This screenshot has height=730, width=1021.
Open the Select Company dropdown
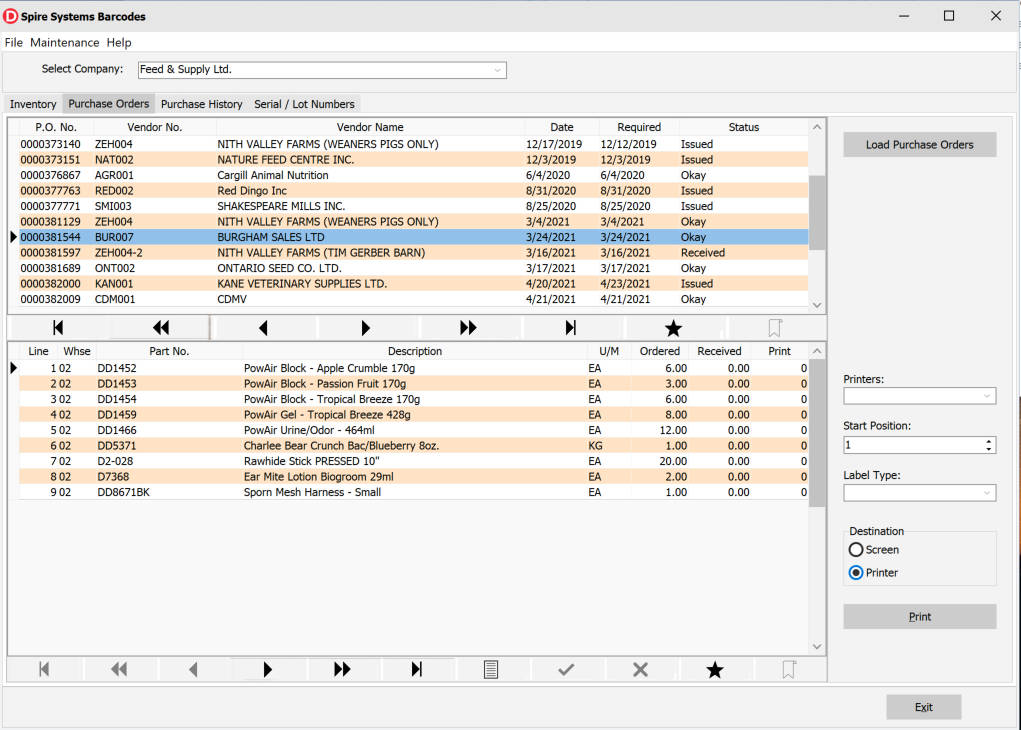(497, 70)
